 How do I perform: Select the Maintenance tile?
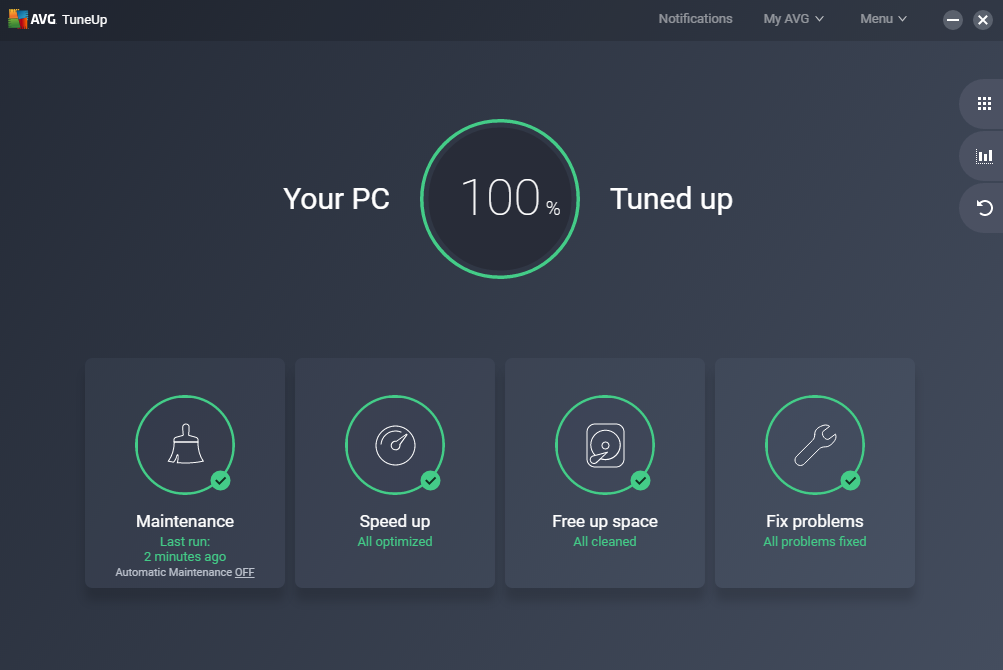[x=184, y=473]
